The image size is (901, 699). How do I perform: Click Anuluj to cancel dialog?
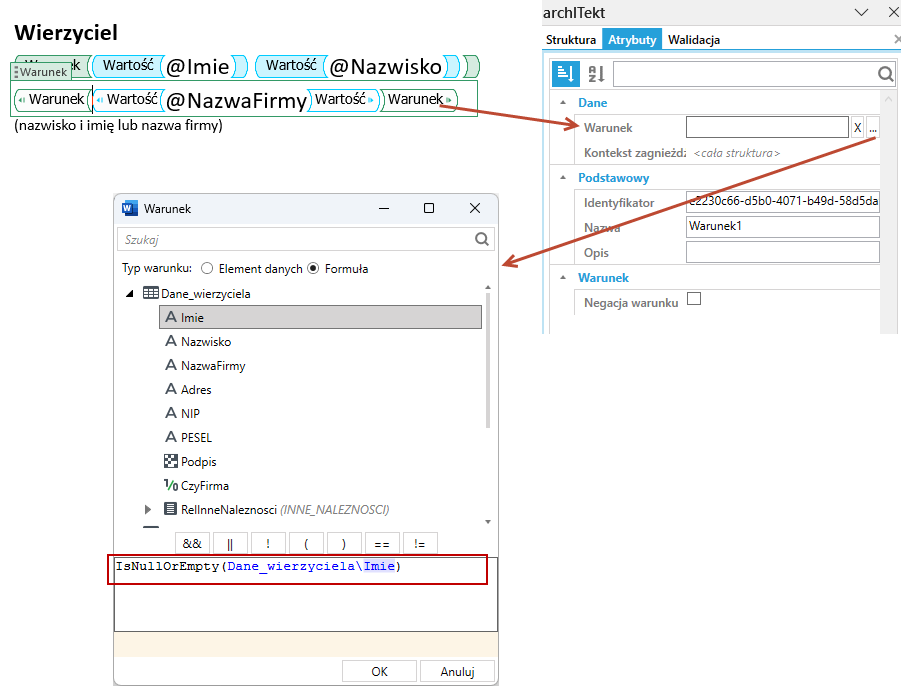pyautogui.click(x=457, y=671)
